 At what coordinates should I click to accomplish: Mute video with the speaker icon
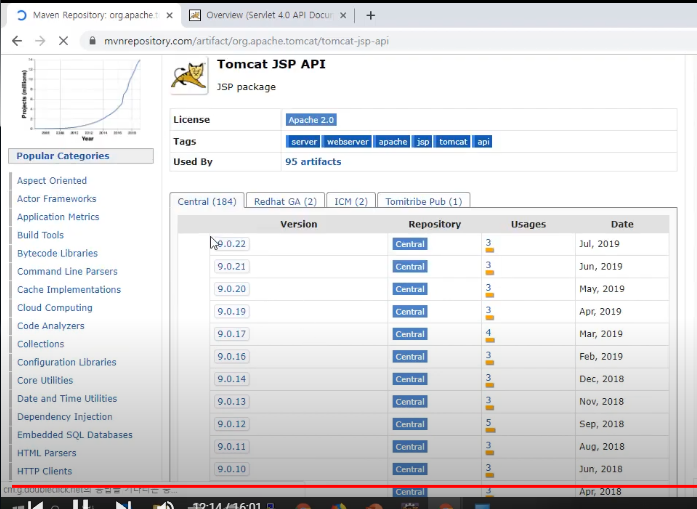(163, 505)
